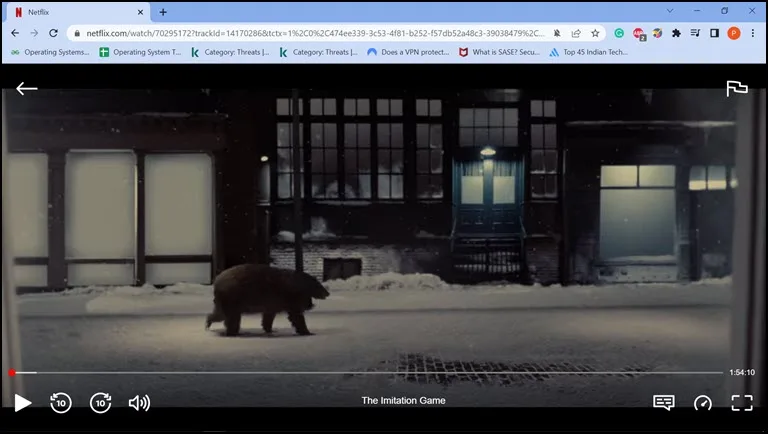Open Extensions puzzle menu
Viewport: 768px width, 434px height.
[x=676, y=33]
